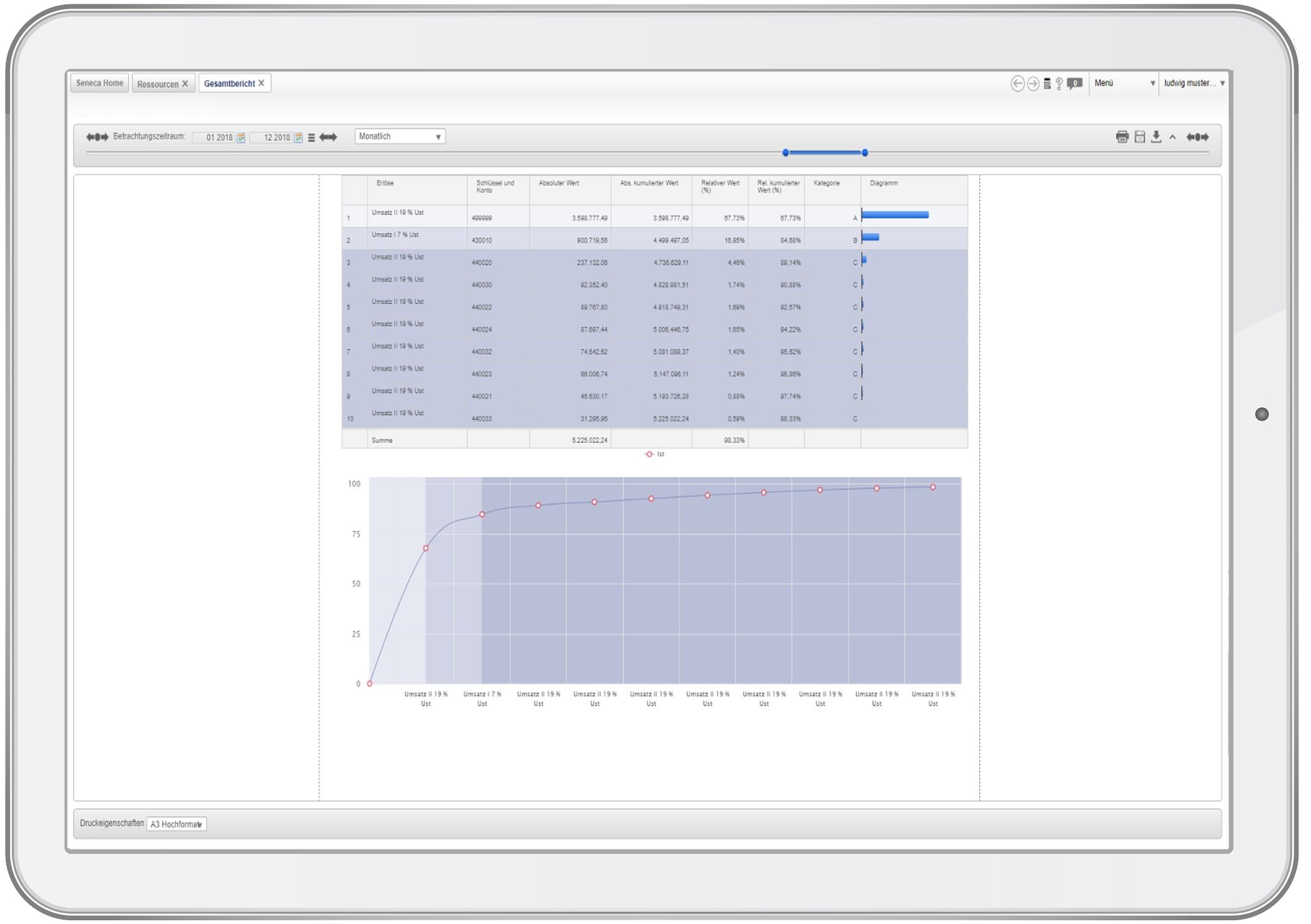Print the report via printer icon
Viewport: 1311px width, 924px height.
pos(1122,137)
